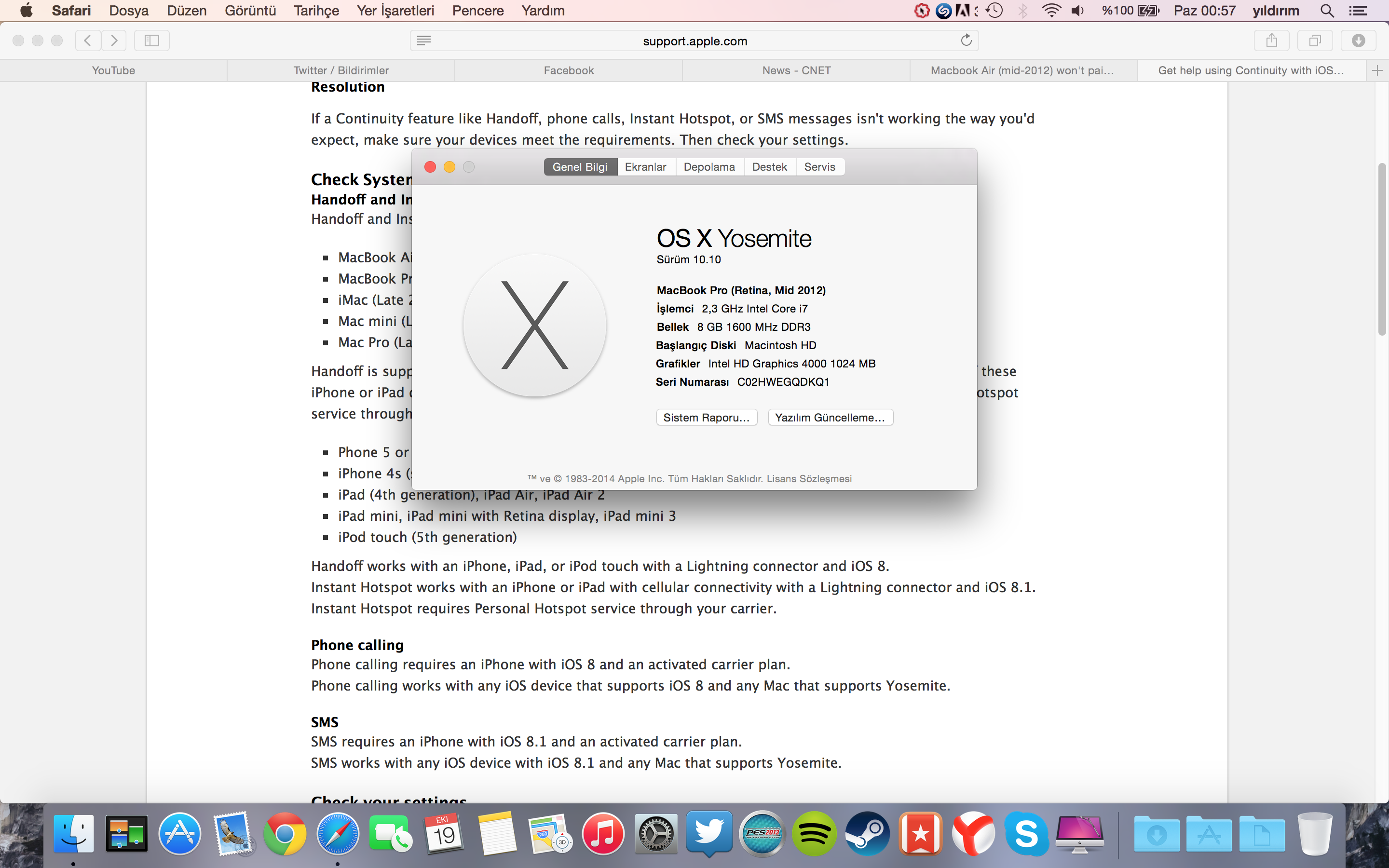Open Notification Center list icon
This screenshot has width=1389, height=868.
click(x=1358, y=10)
